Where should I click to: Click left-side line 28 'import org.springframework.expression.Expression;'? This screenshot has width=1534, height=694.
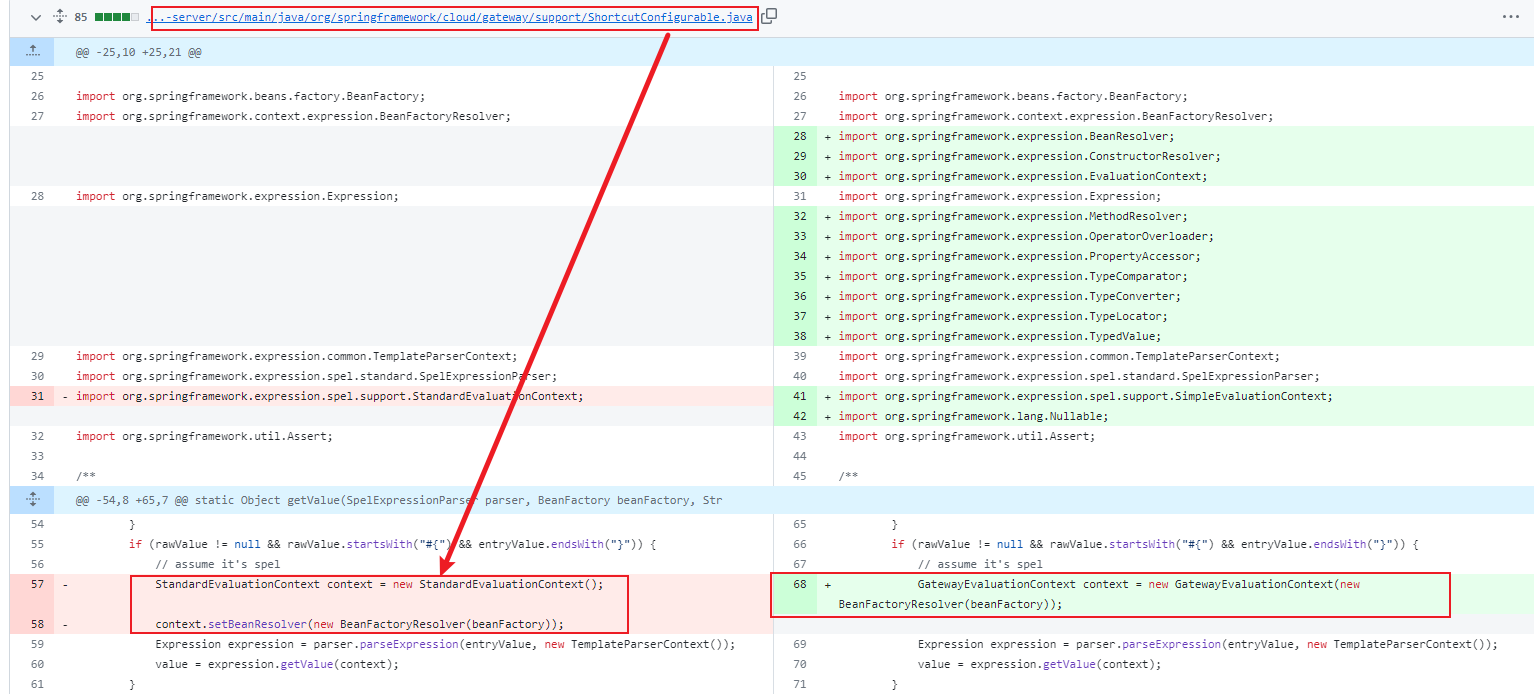[x=237, y=196]
